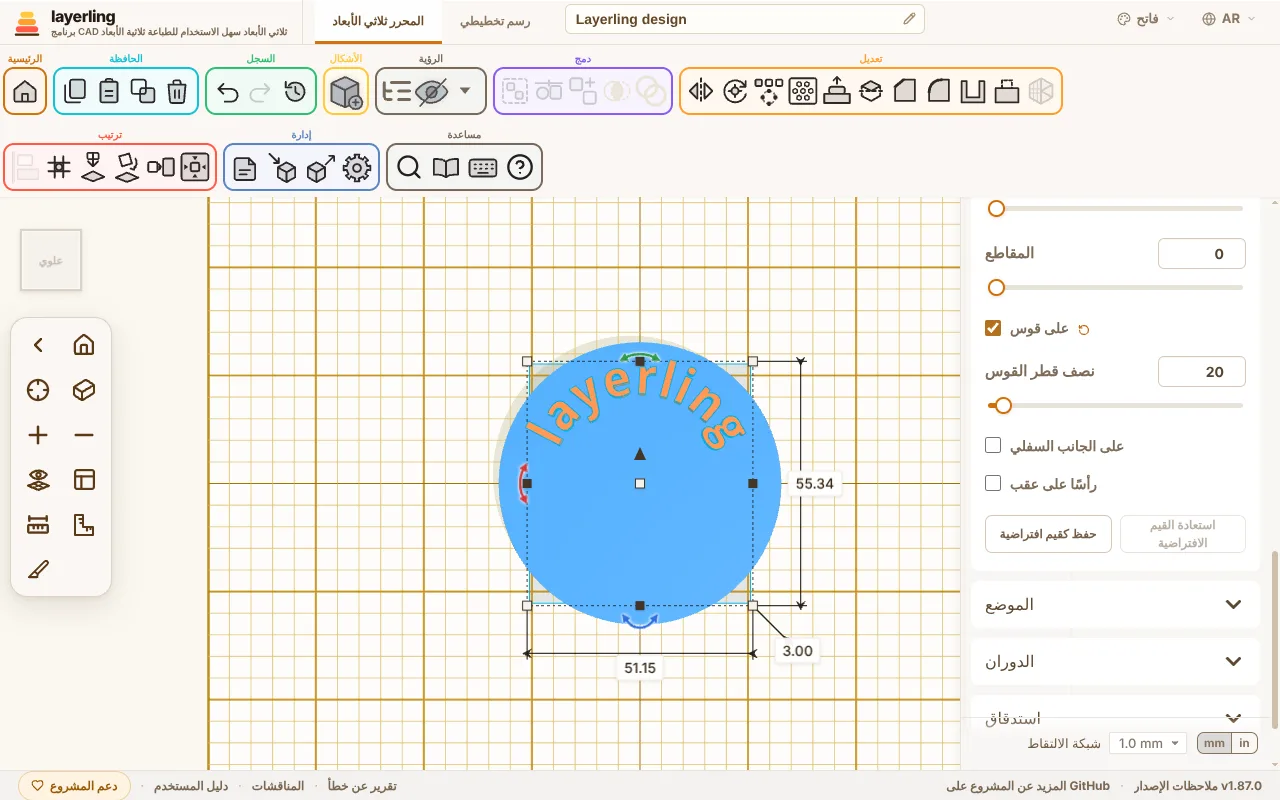Image resolution: width=1280 pixels, height=800 pixels.
Task: Tick the رأسًا على عقب checkbox
Action: point(993,483)
